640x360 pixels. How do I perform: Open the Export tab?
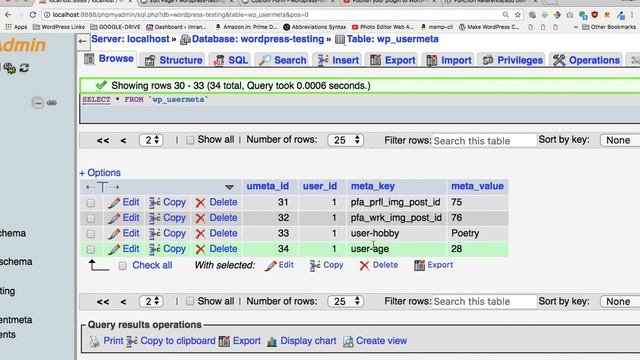tap(392, 60)
